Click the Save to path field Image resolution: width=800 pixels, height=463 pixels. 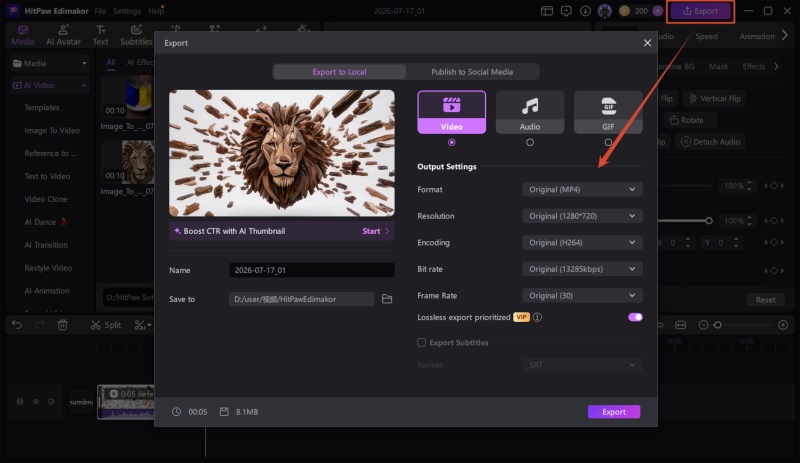[302, 299]
